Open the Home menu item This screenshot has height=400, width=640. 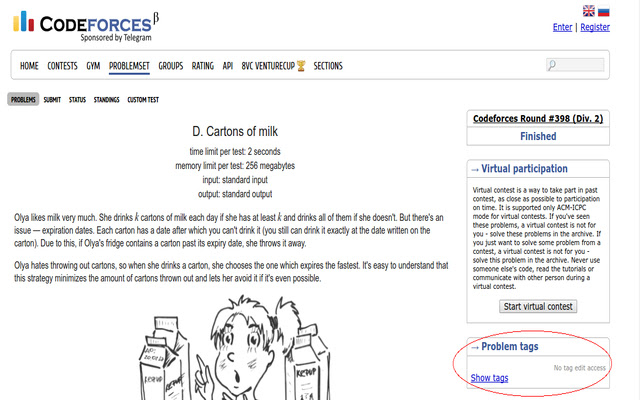[x=29, y=66]
